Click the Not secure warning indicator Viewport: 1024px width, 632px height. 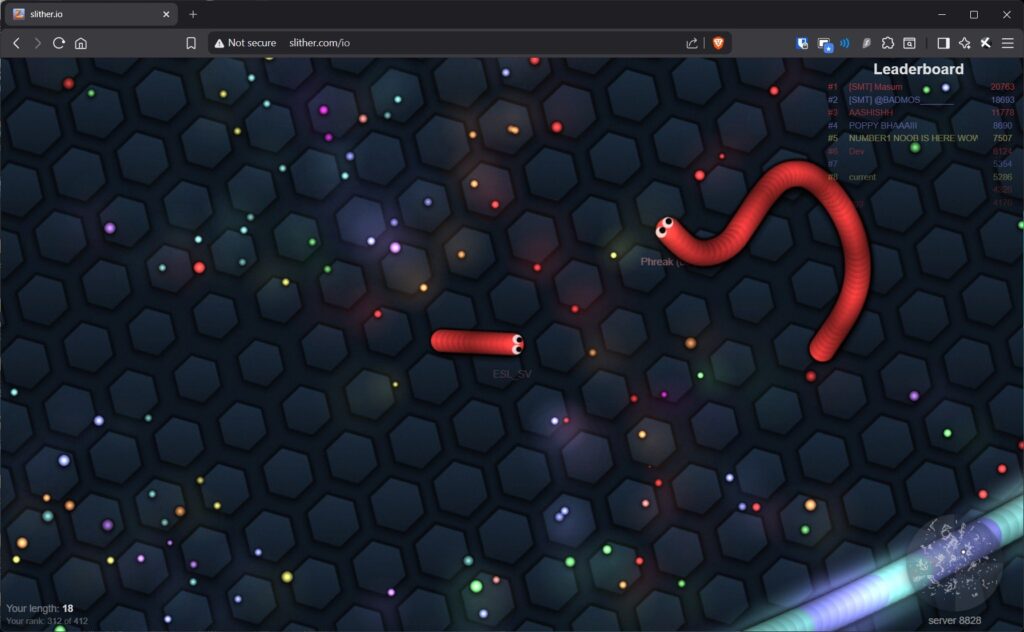click(x=246, y=43)
